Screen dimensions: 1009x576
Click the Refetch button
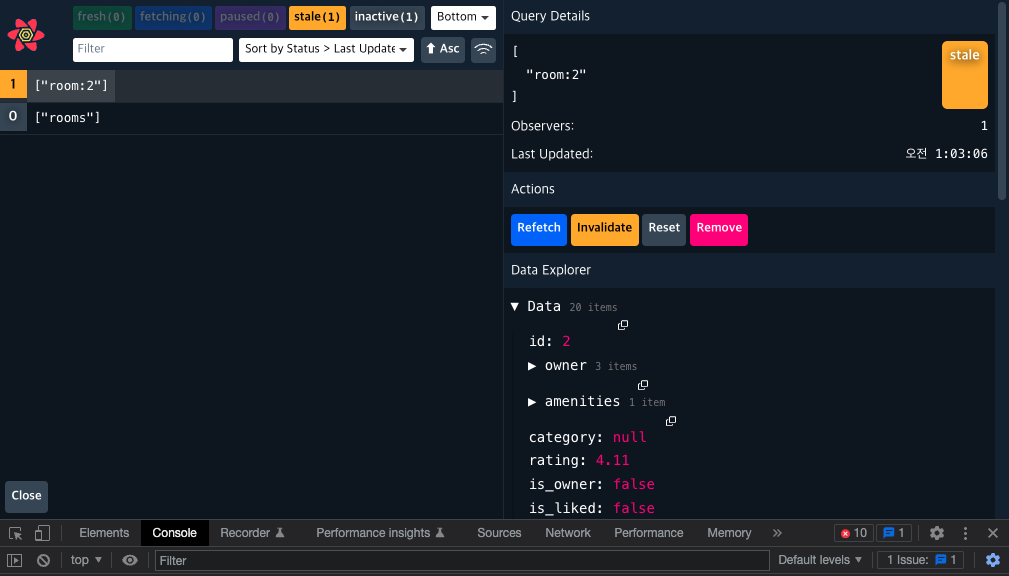pyautogui.click(x=539, y=230)
